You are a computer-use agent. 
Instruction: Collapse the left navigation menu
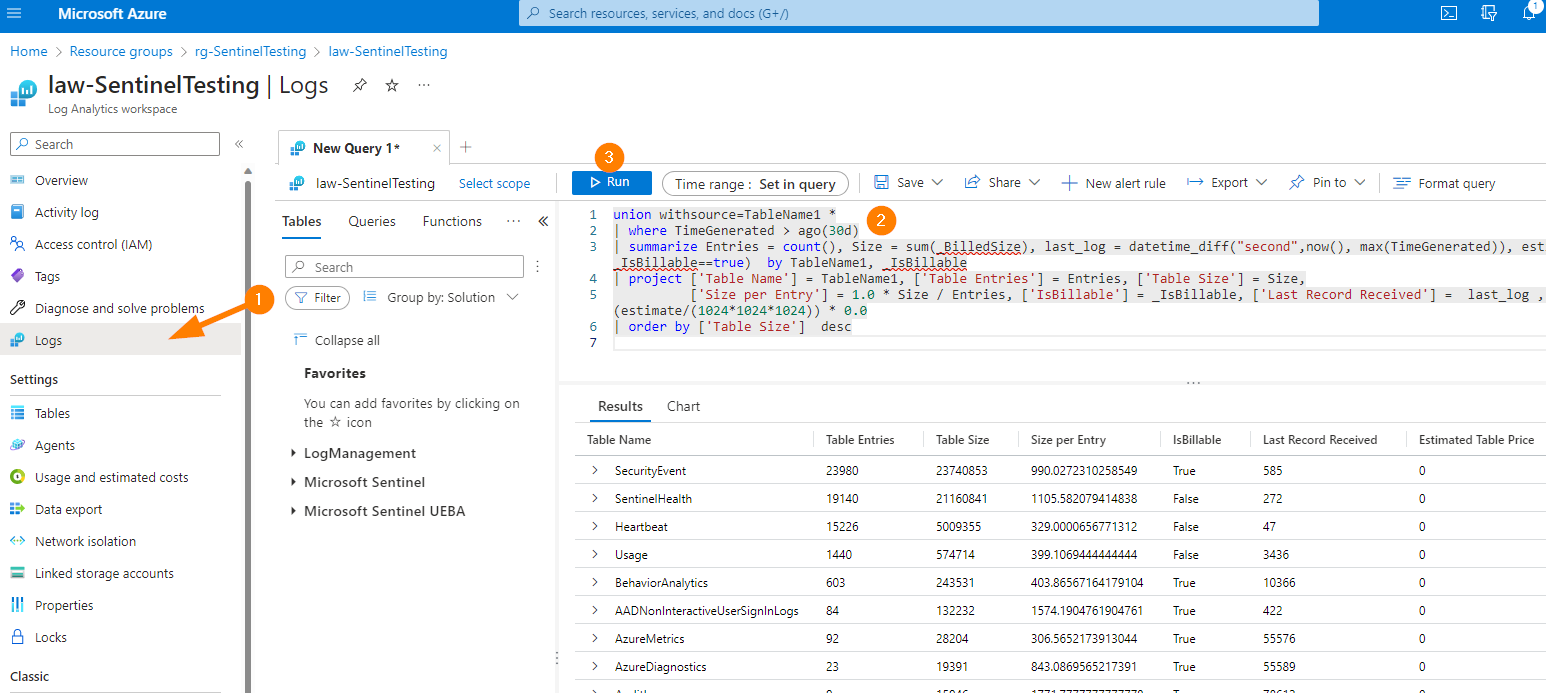click(x=239, y=144)
